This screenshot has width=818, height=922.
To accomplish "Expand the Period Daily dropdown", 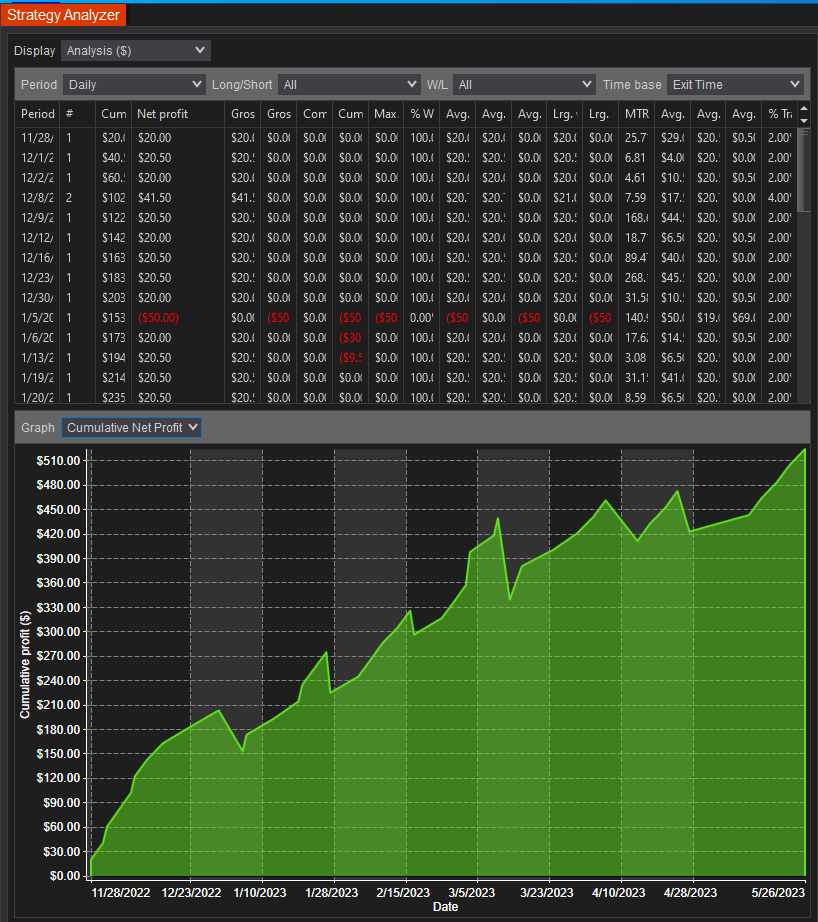I will click(x=133, y=85).
